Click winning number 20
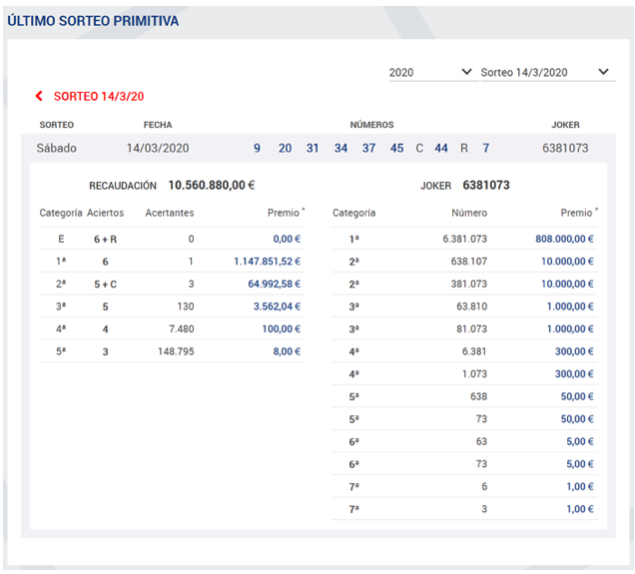635x574 pixels. click(x=285, y=148)
